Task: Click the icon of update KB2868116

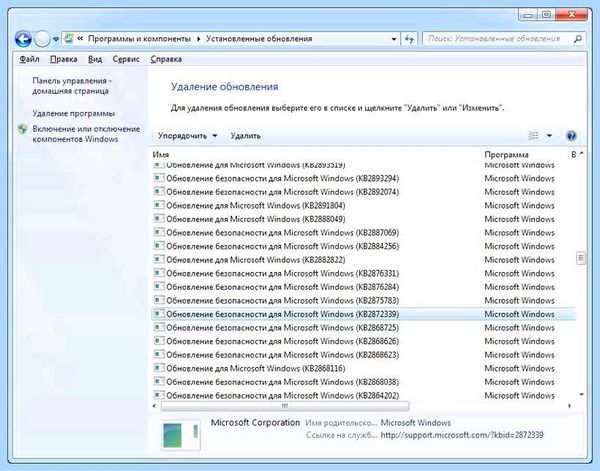Action: pos(159,368)
